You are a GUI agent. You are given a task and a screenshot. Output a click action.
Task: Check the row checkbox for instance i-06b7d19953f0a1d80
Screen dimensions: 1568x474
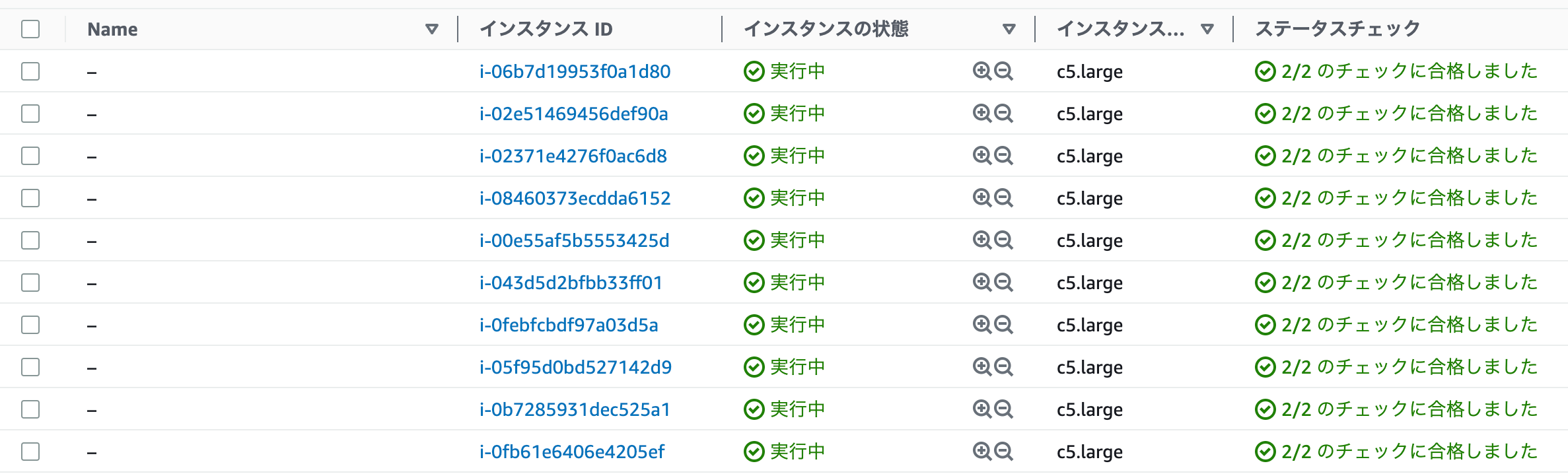click(30, 71)
